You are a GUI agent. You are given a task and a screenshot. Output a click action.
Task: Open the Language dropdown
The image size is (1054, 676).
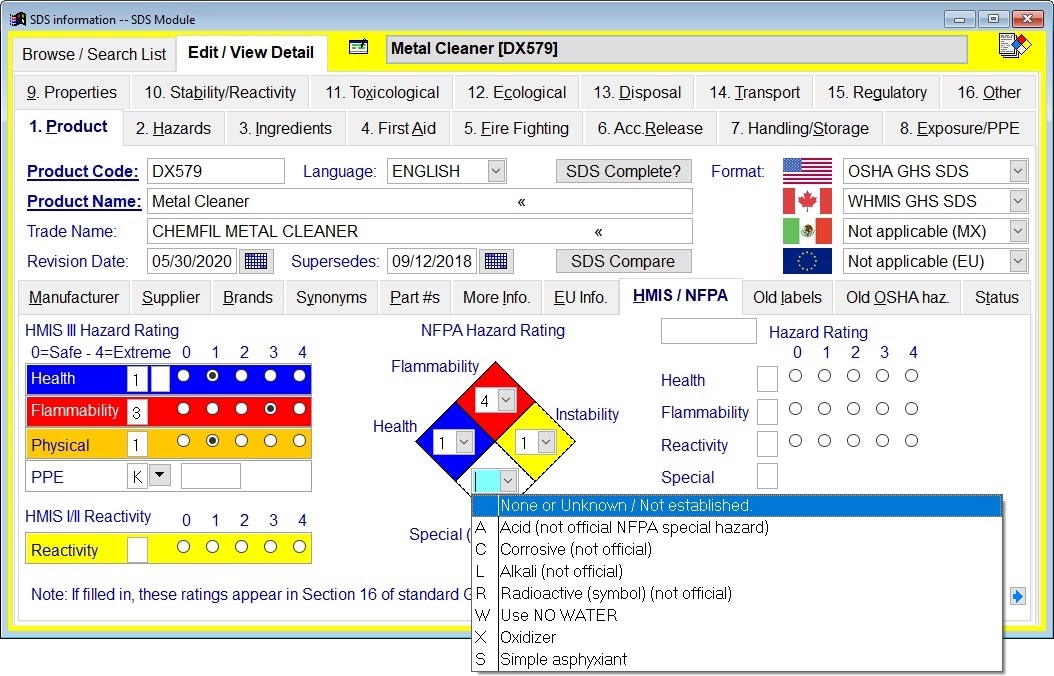coord(496,171)
